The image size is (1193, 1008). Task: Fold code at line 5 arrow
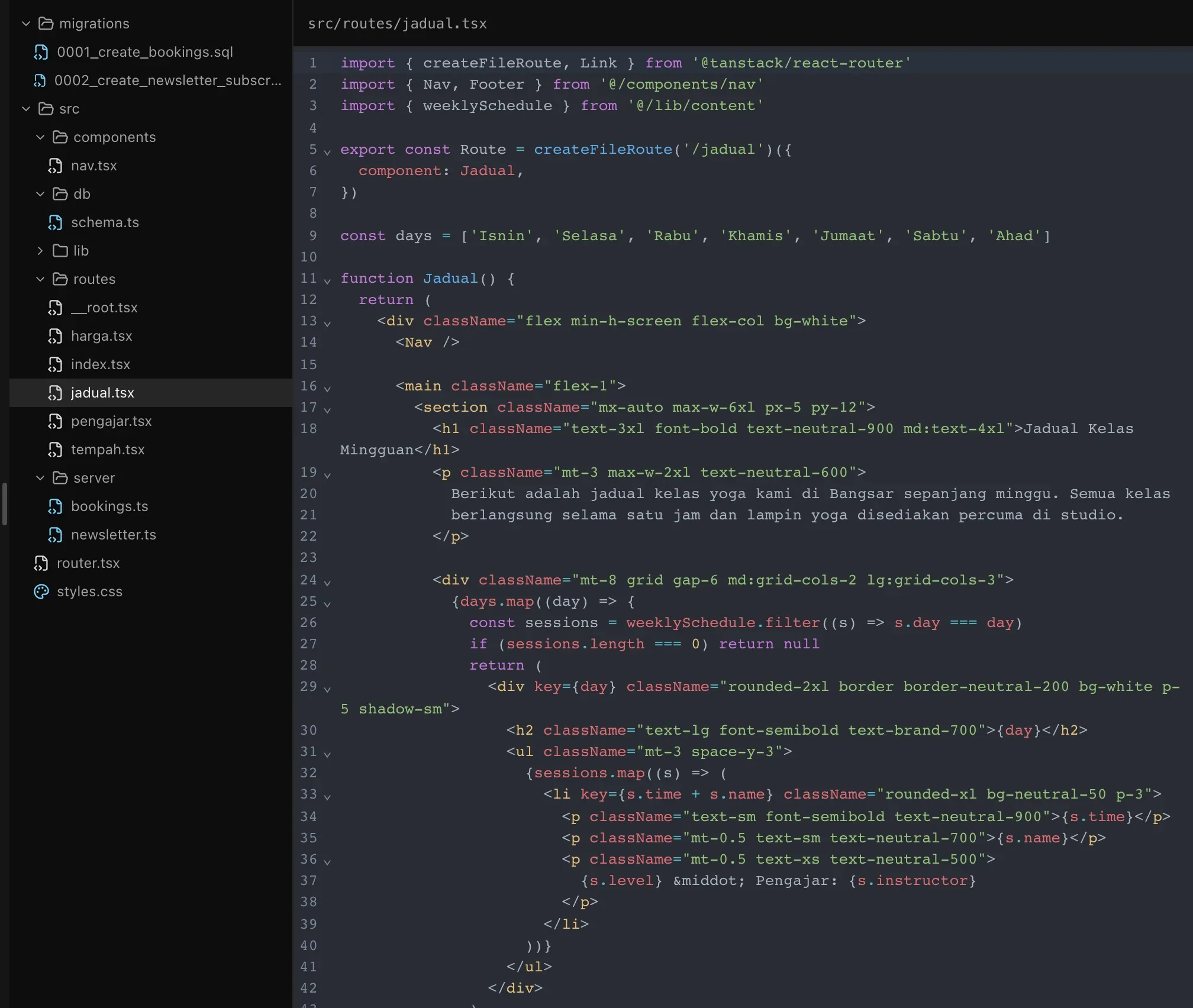click(x=327, y=151)
